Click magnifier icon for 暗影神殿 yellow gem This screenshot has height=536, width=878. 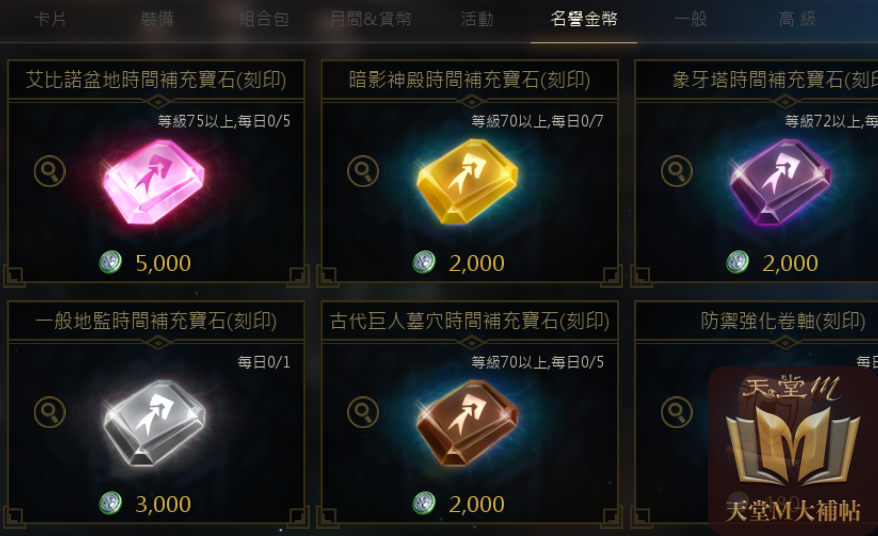363,171
